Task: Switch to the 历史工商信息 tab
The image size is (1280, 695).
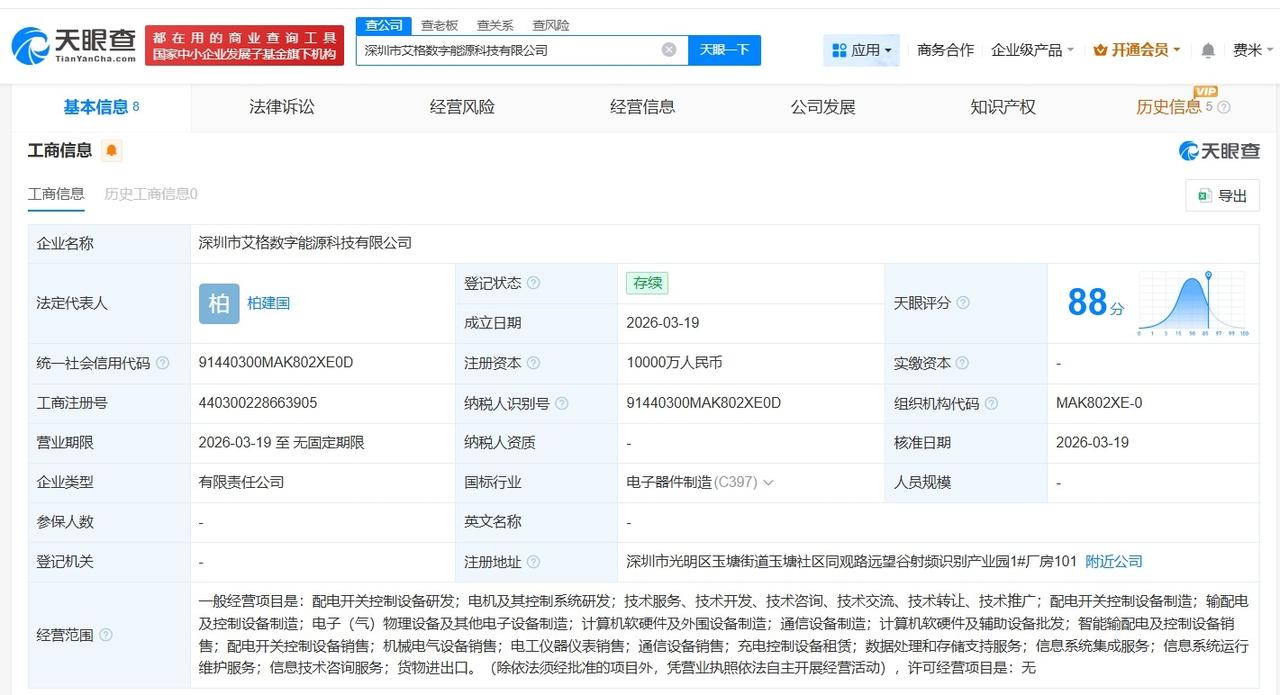Action: (151, 194)
